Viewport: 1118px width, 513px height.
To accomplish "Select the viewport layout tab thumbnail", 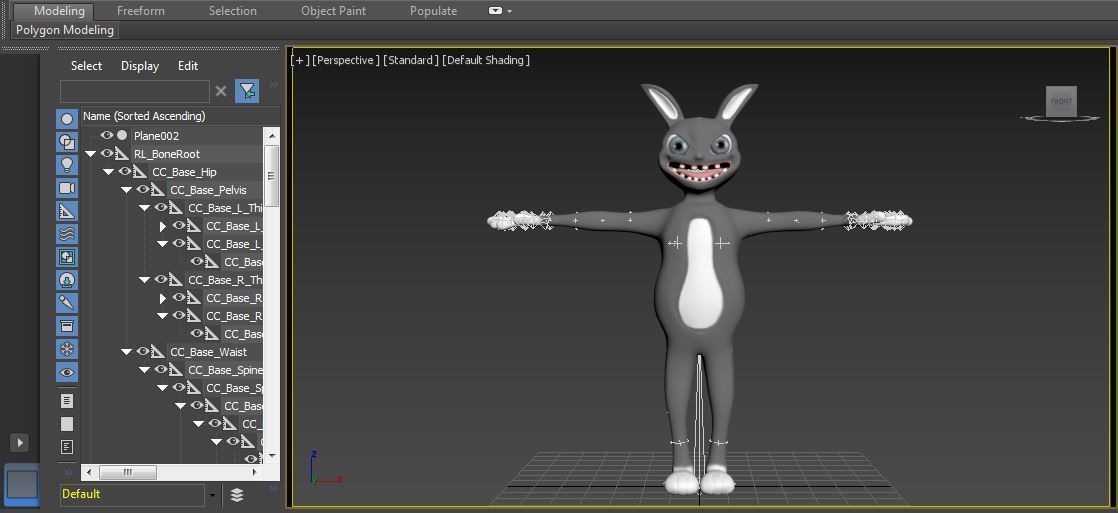I will pos(22,484).
